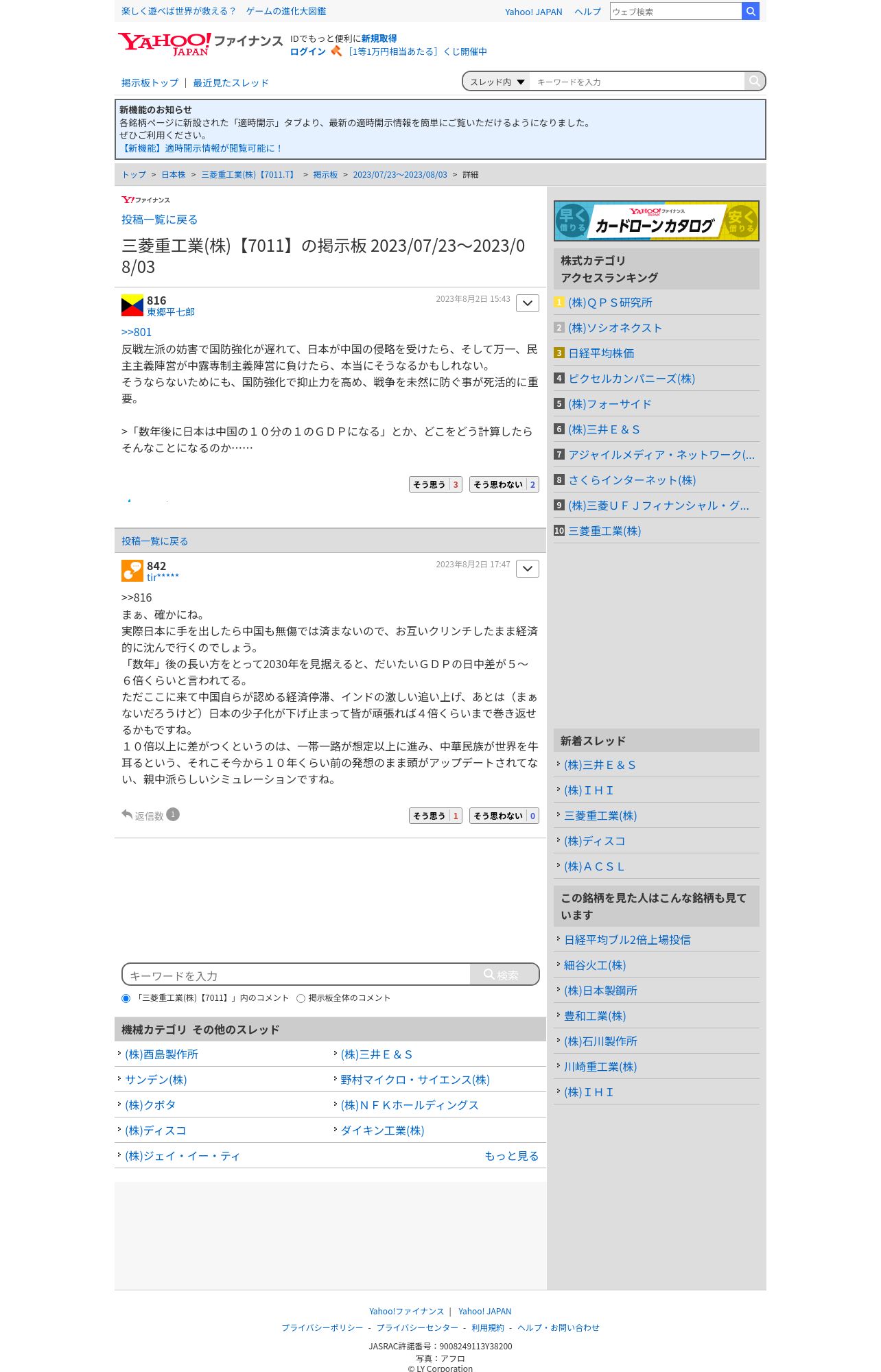Expand the options chevron on post 816
This screenshot has width=881, height=1372.
pos(528,303)
